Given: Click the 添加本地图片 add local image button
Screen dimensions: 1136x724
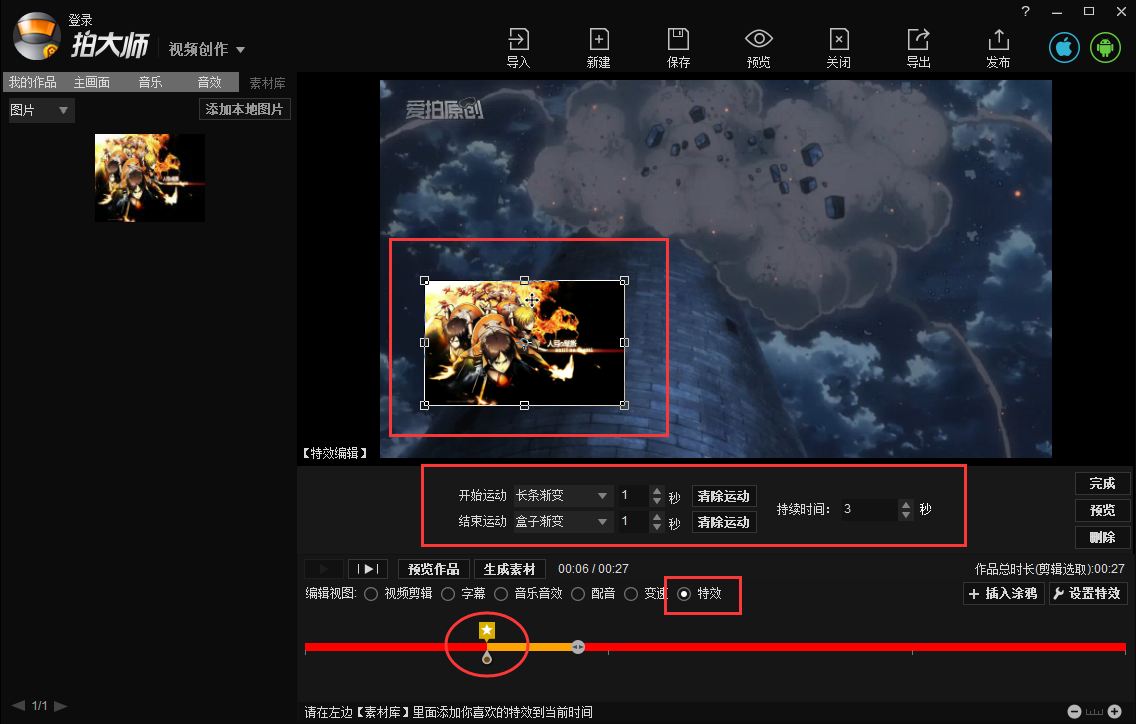Looking at the screenshot, I should click(244, 108).
